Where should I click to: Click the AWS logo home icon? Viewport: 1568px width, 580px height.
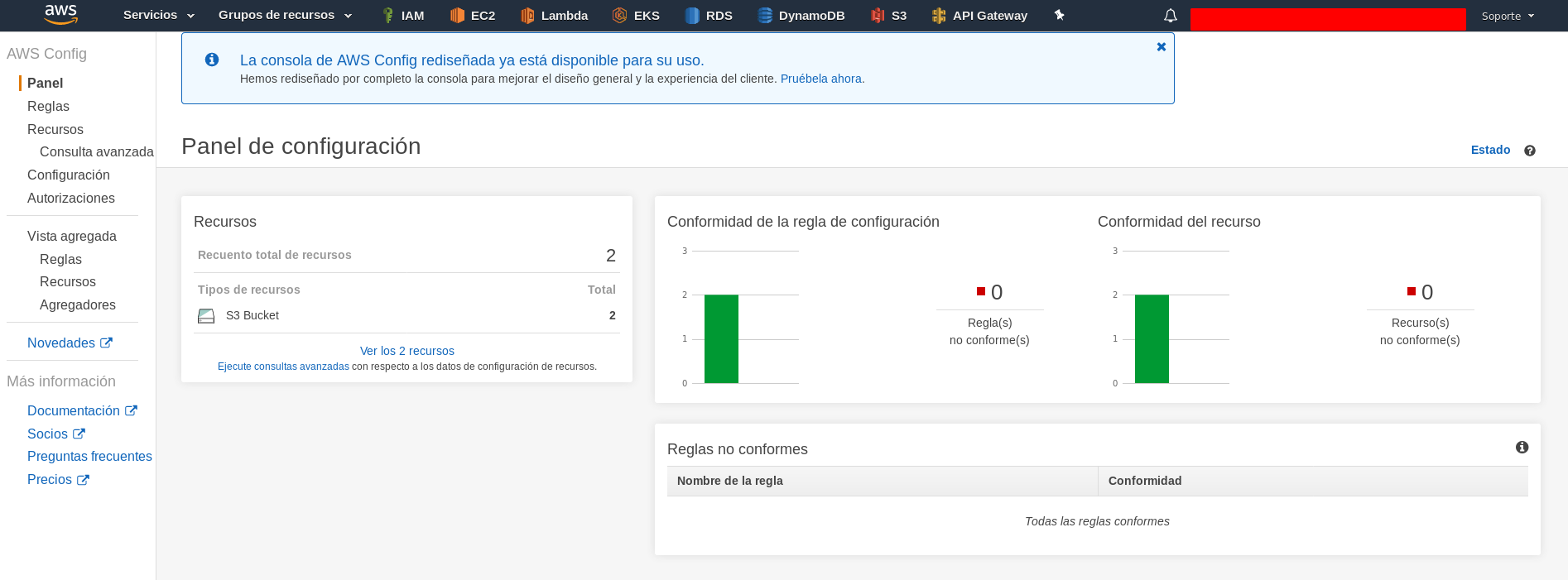(60, 14)
